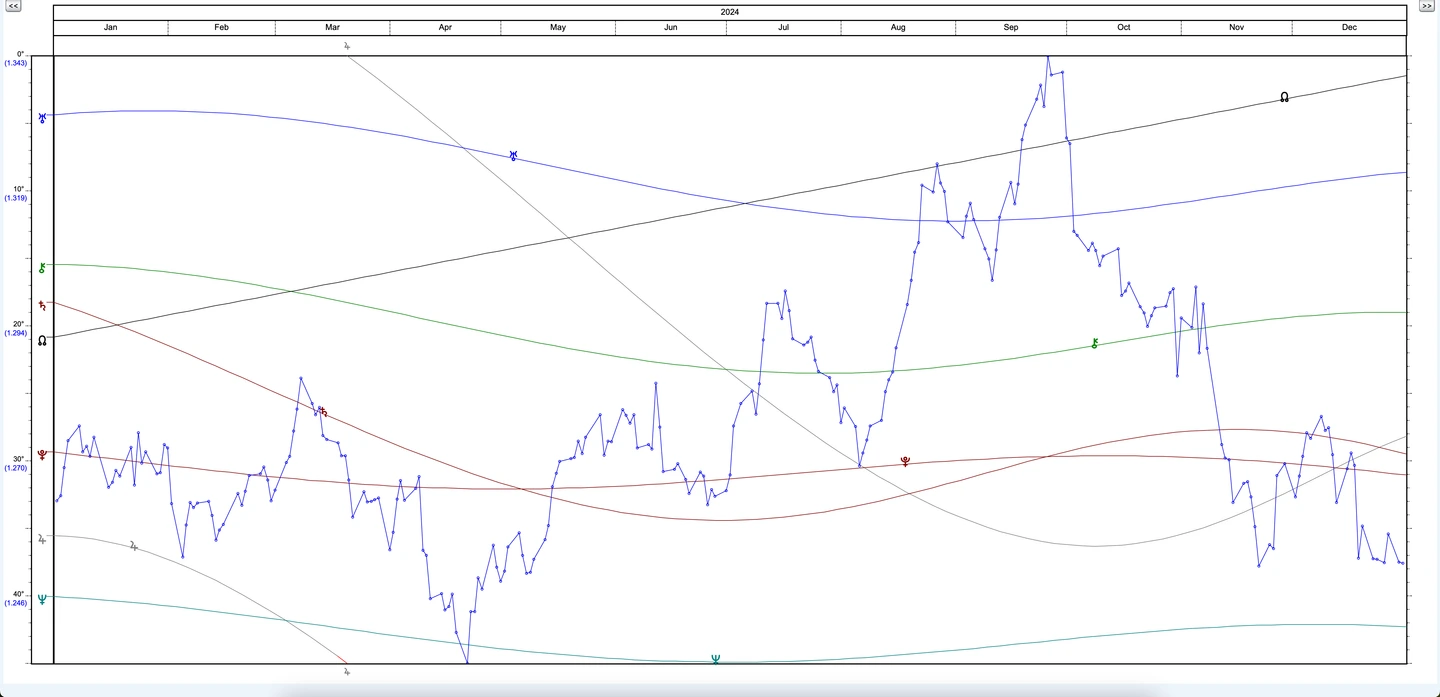Select the Pluto glyph on the August curve
The height and width of the screenshot is (697, 1440).
click(905, 461)
